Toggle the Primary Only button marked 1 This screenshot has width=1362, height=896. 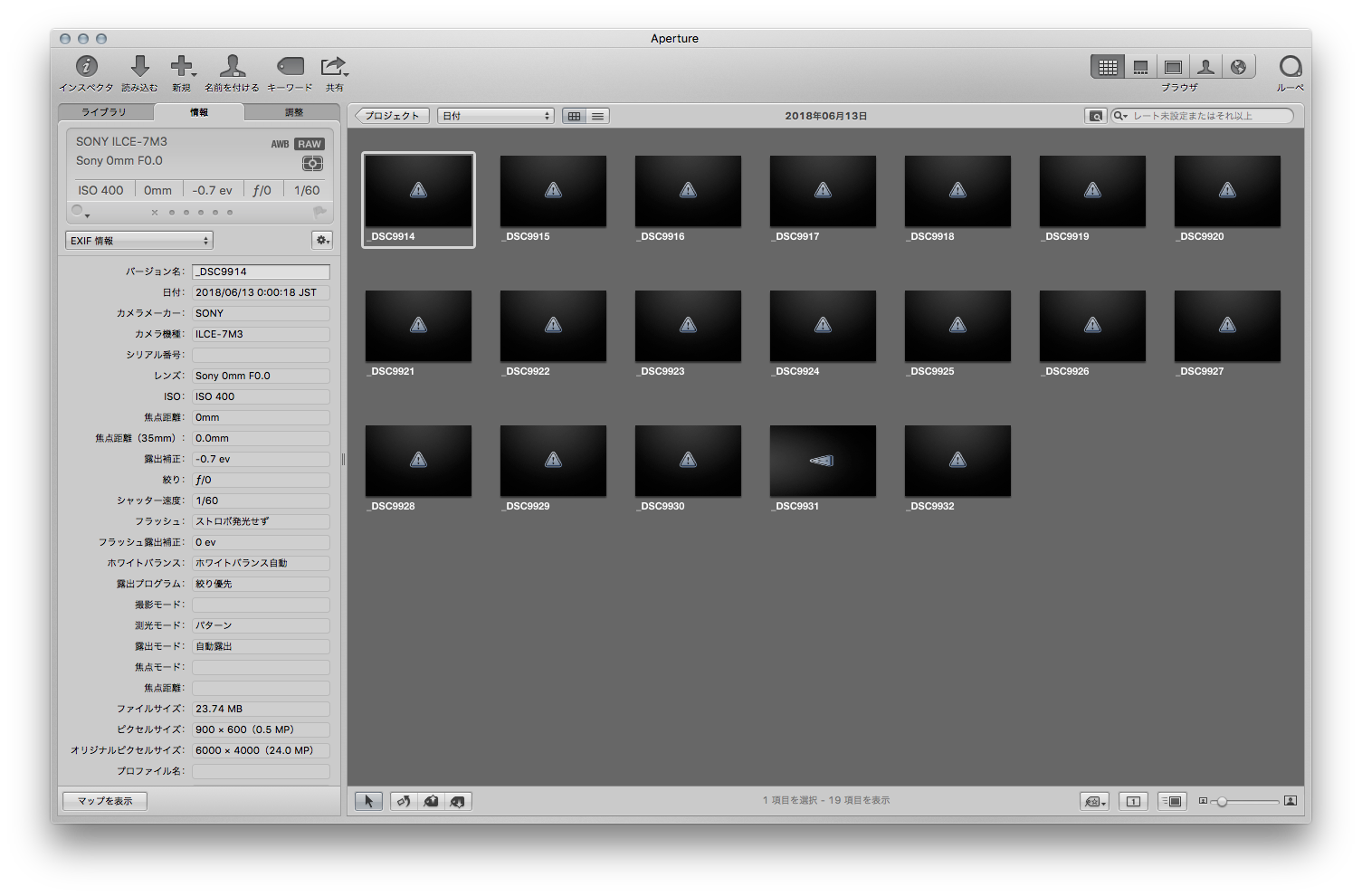point(1133,801)
